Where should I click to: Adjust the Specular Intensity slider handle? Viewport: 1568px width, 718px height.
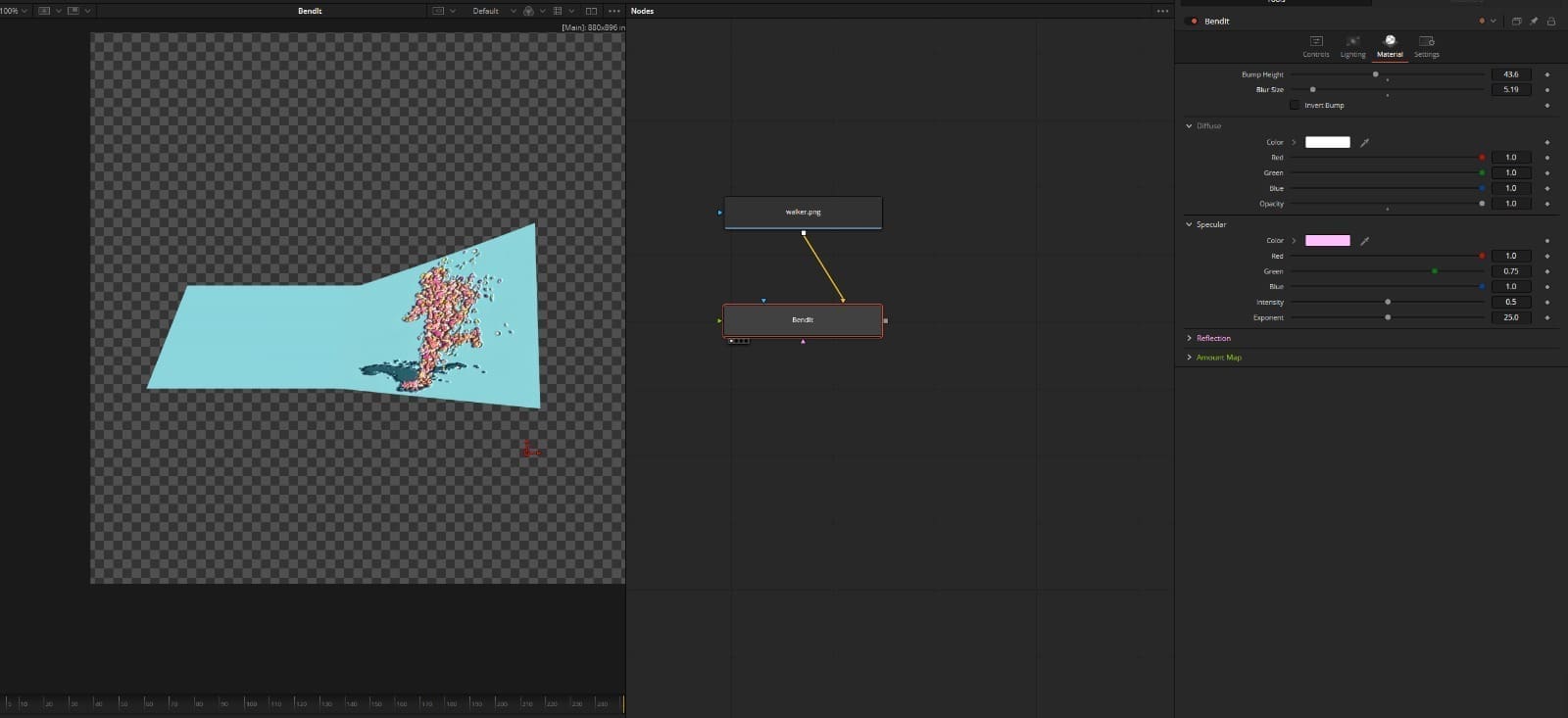point(1388,302)
